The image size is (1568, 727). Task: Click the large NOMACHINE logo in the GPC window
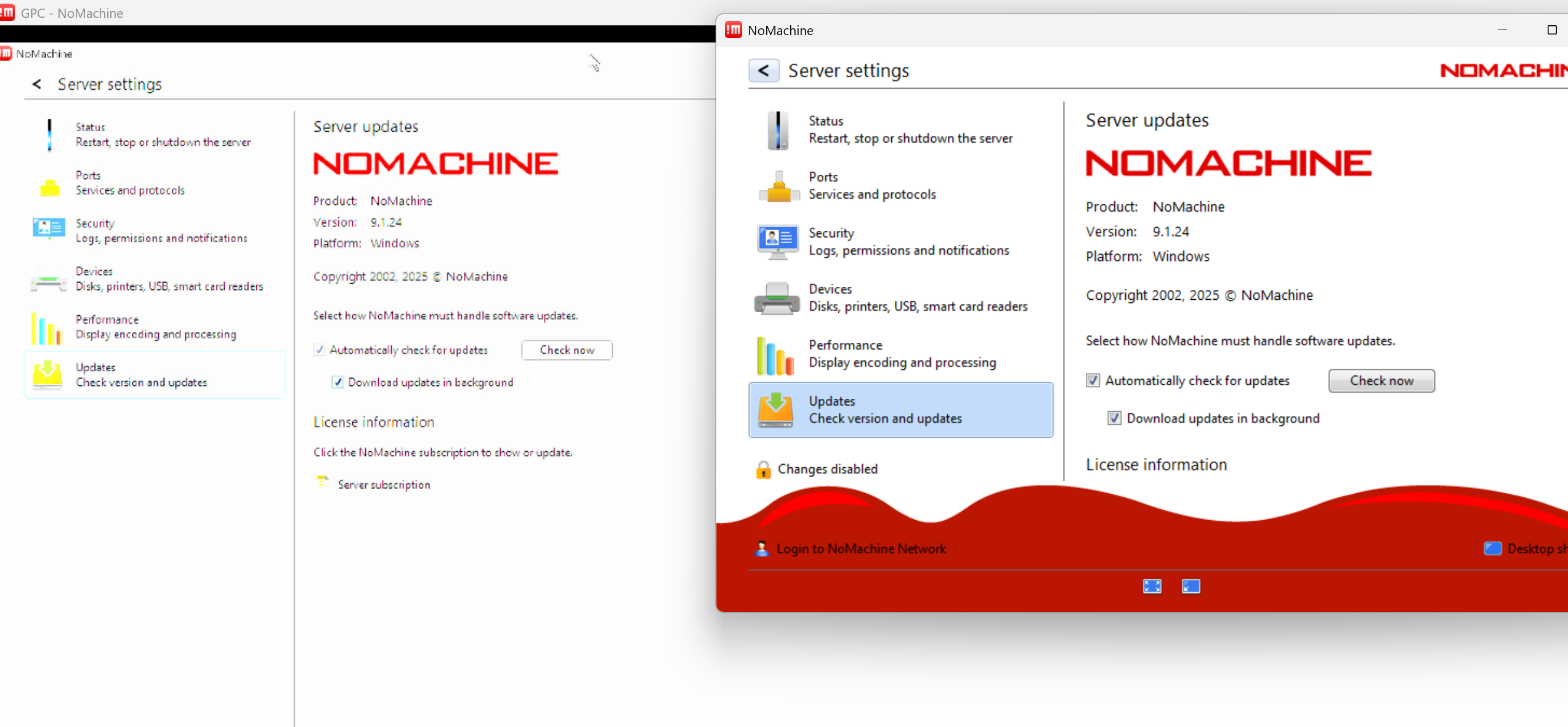[436, 164]
